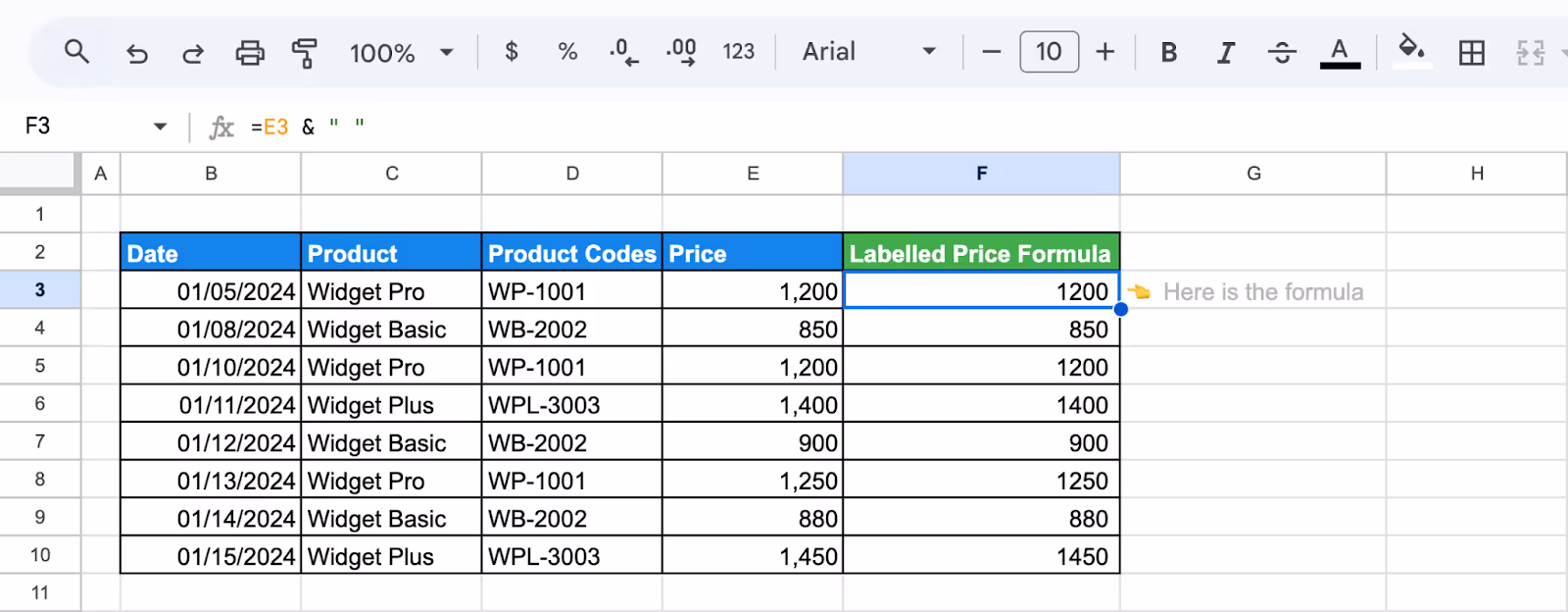Click the font size field showing 10
Screen dimensions: 1568x612
coord(1049,52)
